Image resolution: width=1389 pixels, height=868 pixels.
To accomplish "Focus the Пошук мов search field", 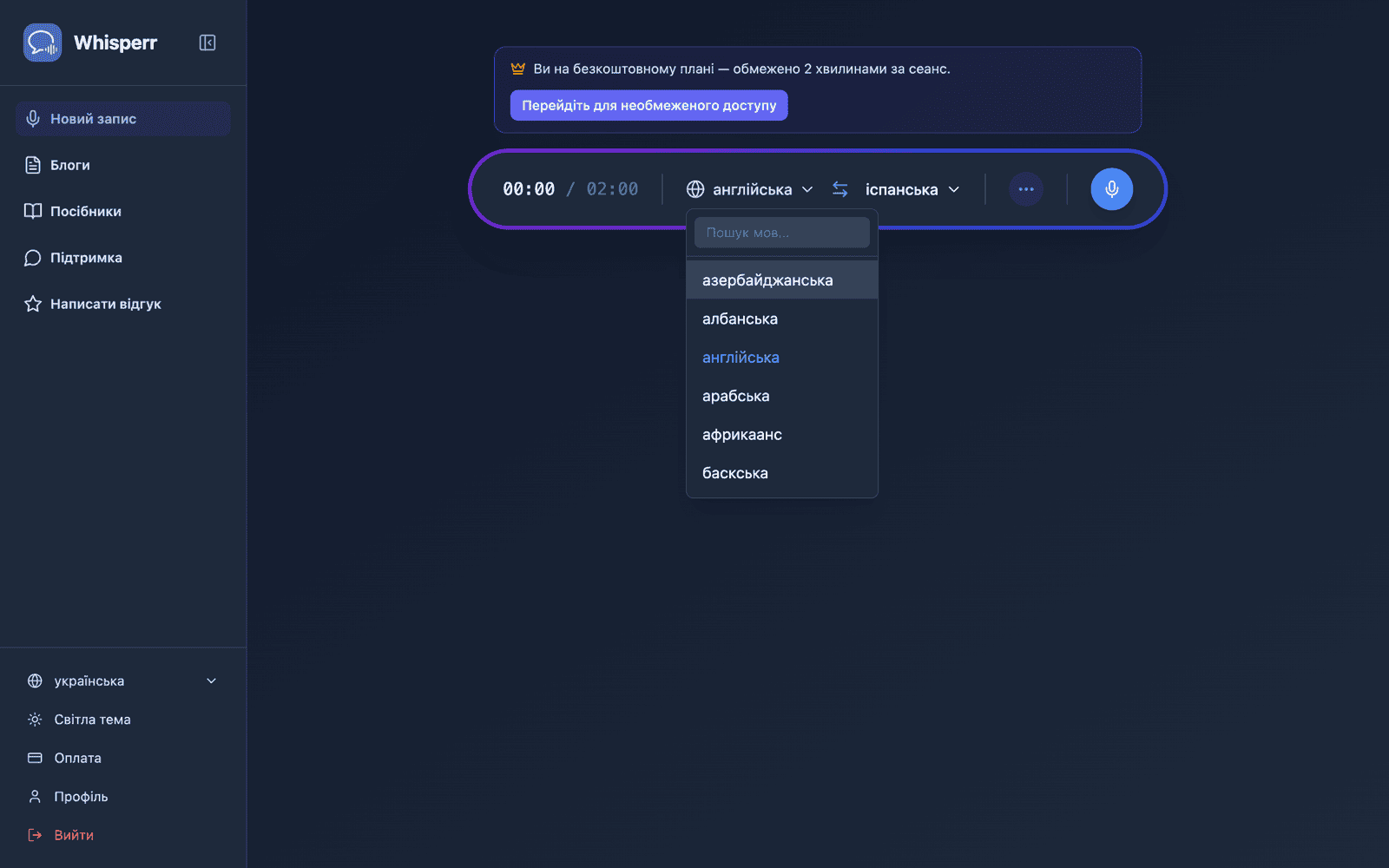I will point(782,233).
